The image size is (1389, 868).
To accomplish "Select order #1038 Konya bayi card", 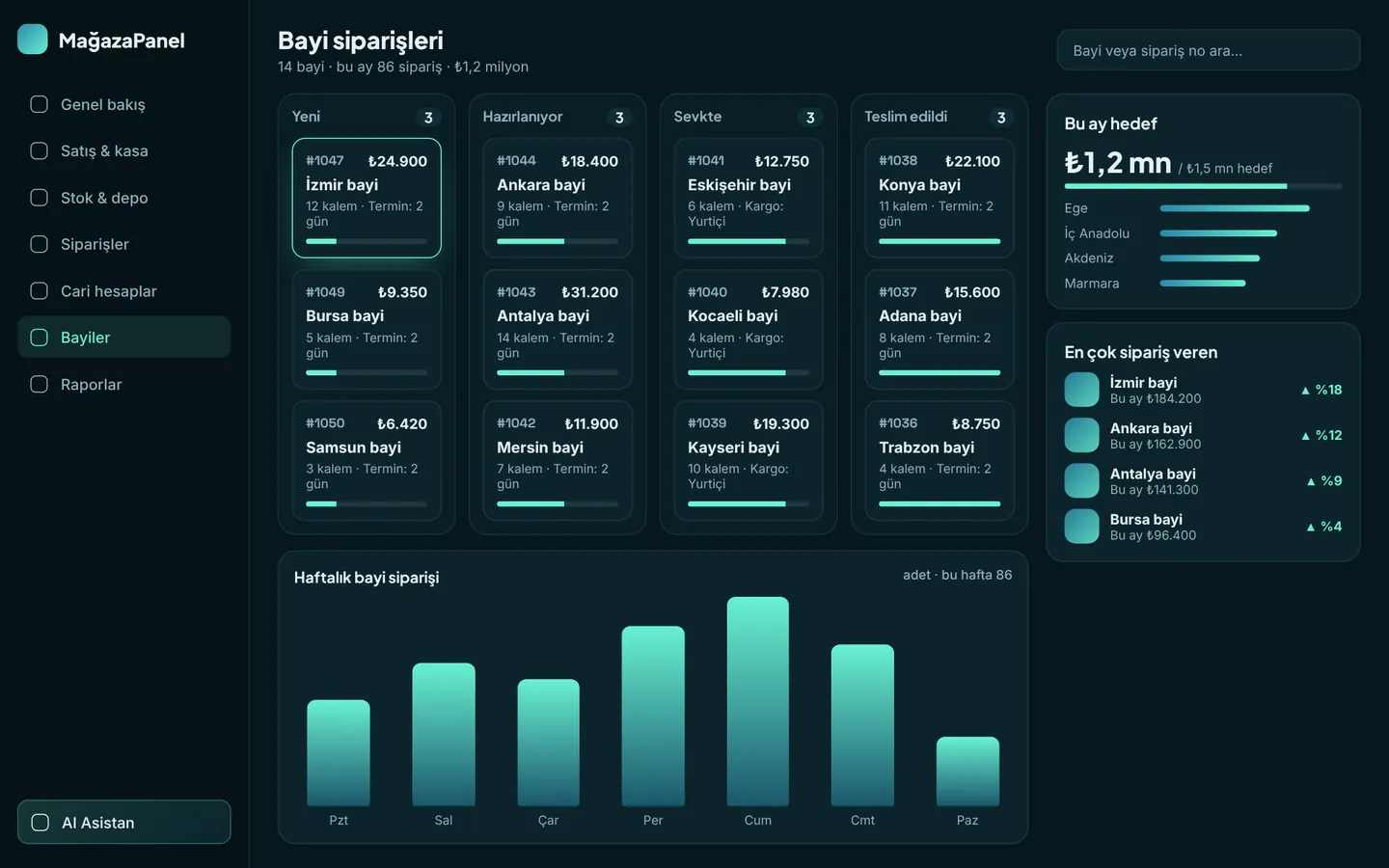I will pyautogui.click(x=940, y=198).
